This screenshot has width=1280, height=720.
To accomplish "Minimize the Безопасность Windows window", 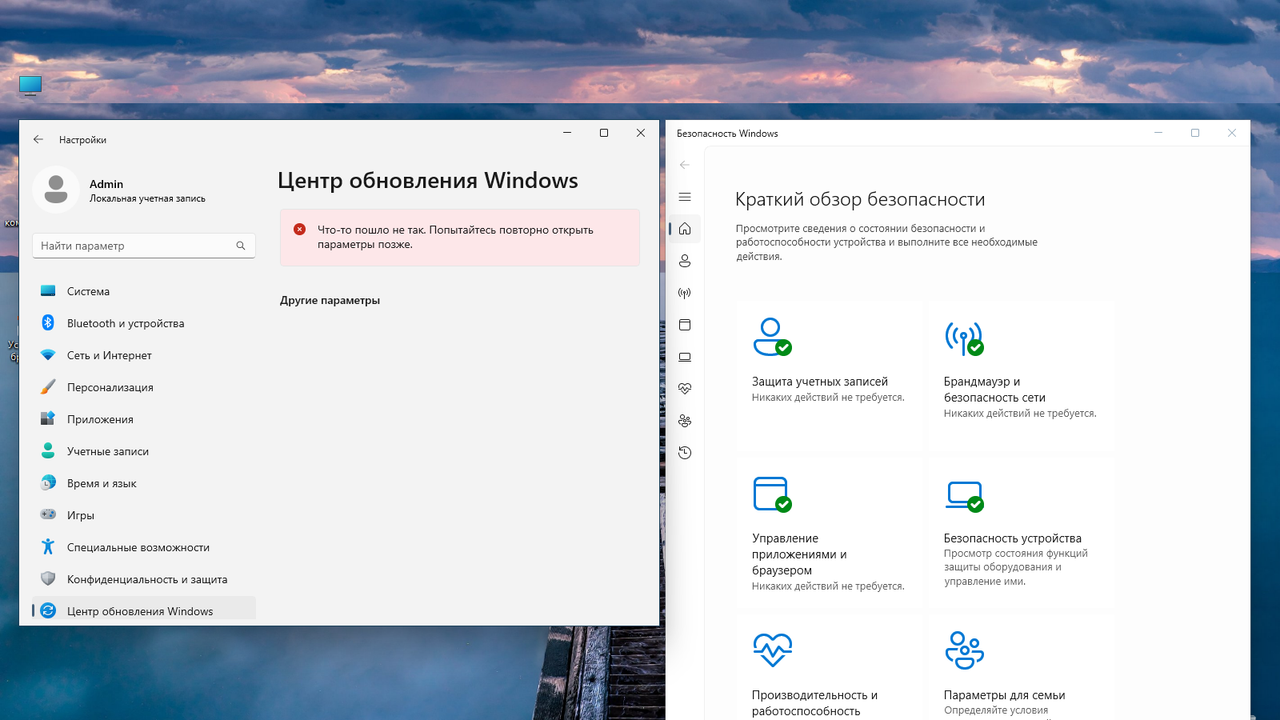I will point(1158,133).
